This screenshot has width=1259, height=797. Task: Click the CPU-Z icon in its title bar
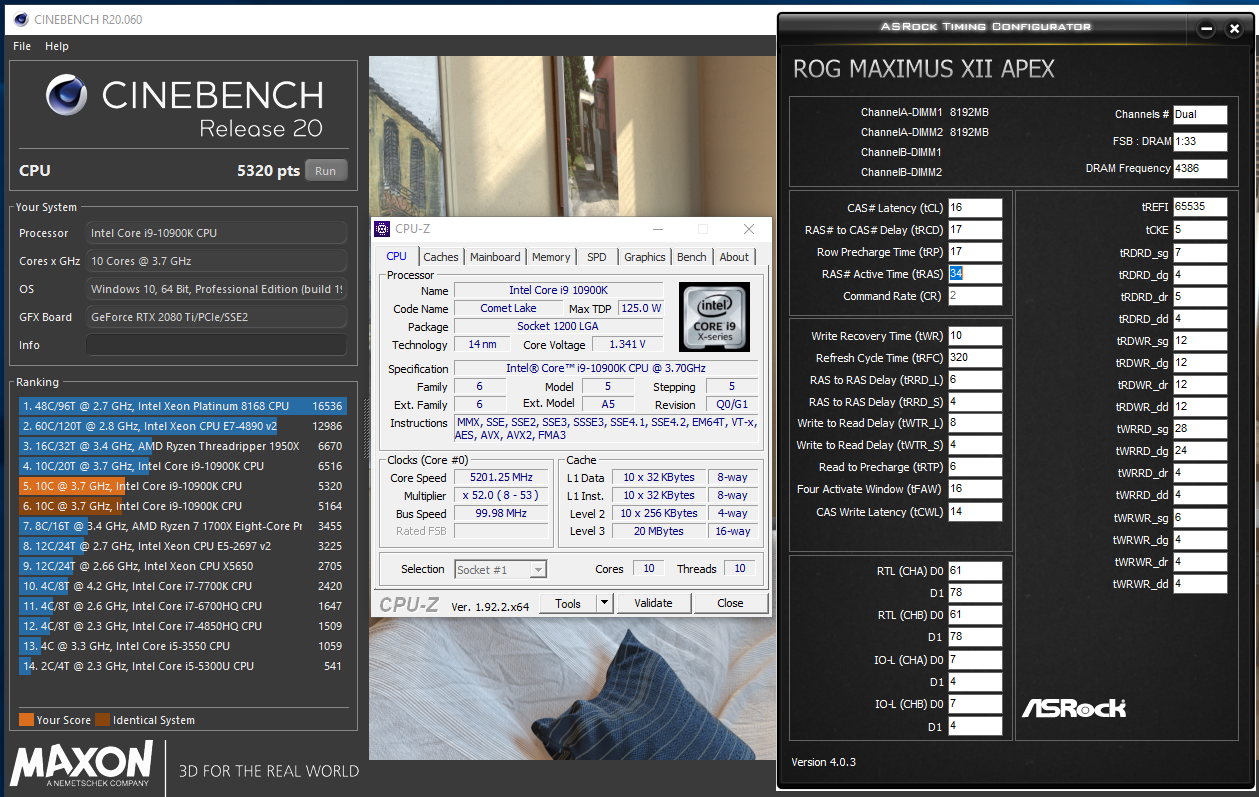382,229
